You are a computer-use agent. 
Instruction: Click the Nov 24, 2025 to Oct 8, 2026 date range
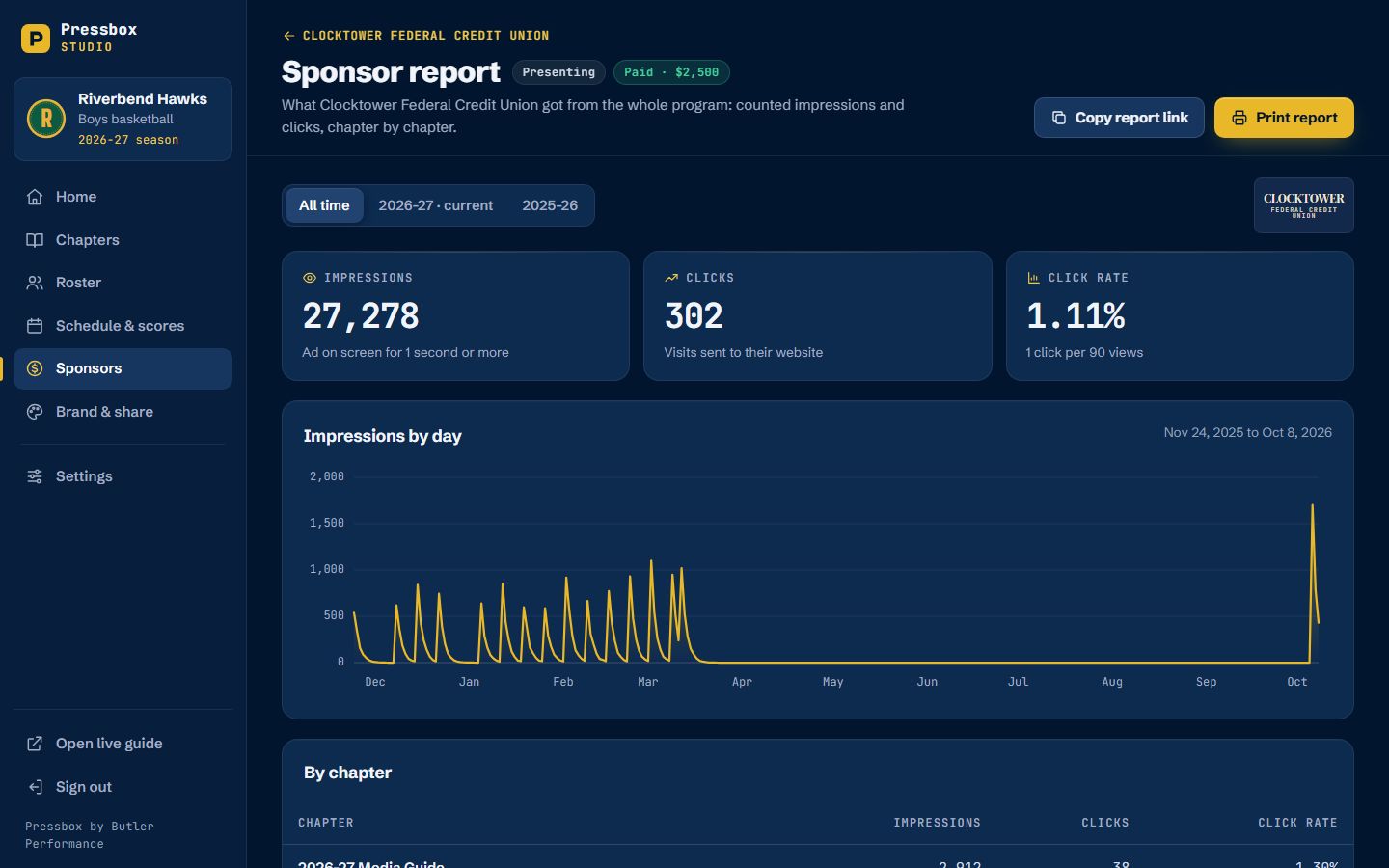(1248, 432)
